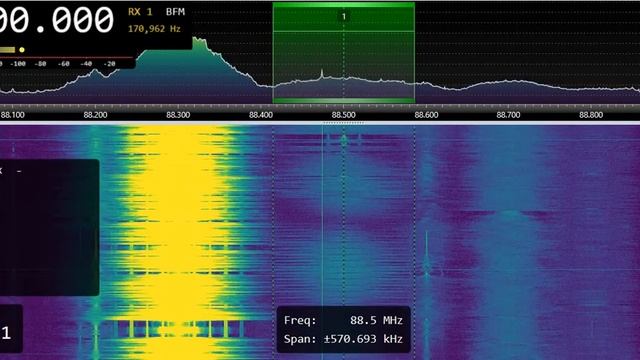Click the yellow squelch indicator dot
Viewport: 640px width, 360px height.
coord(22,50)
